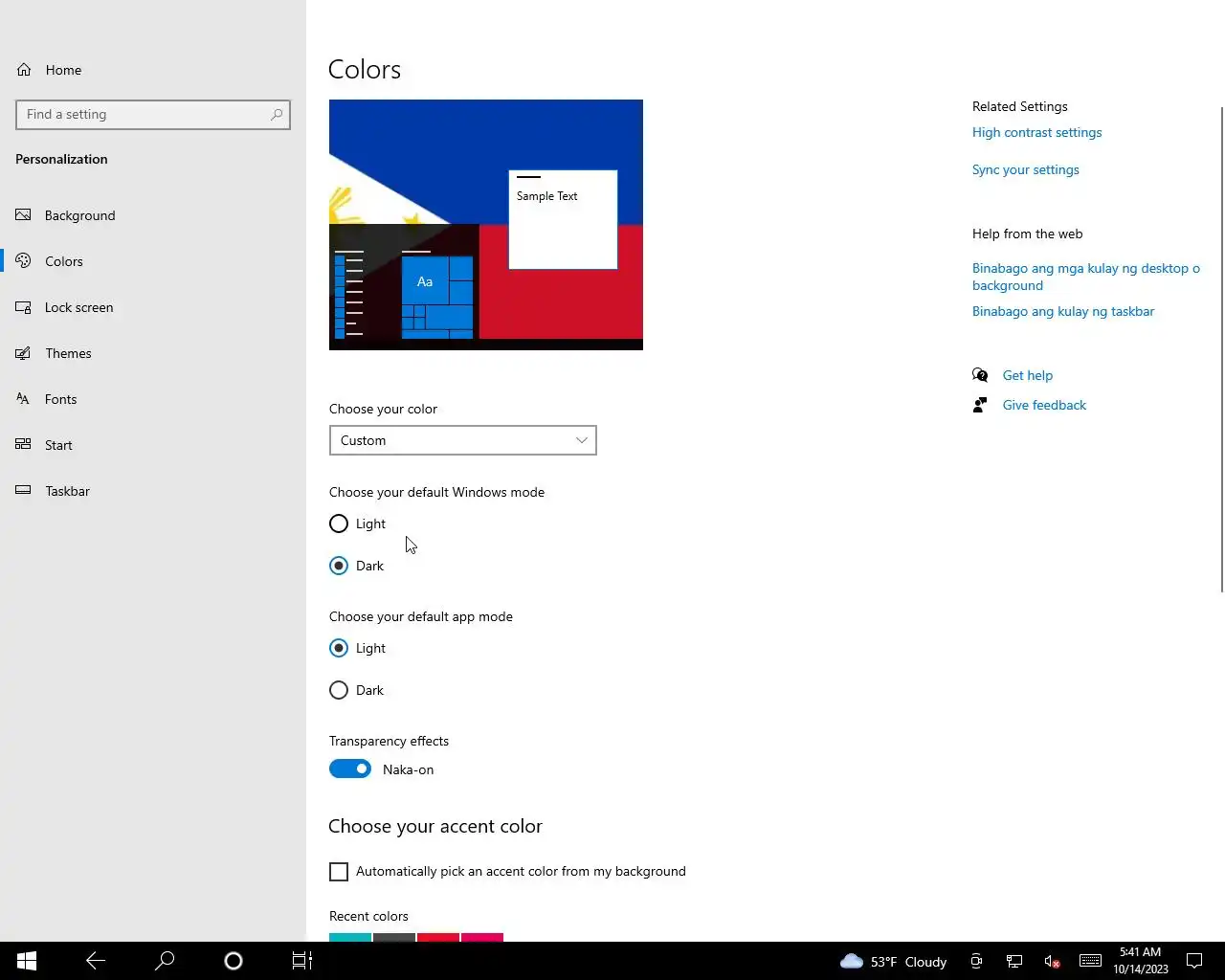This screenshot has width=1225, height=980.
Task: Check Automatically pick an accent color
Action: pyautogui.click(x=339, y=872)
